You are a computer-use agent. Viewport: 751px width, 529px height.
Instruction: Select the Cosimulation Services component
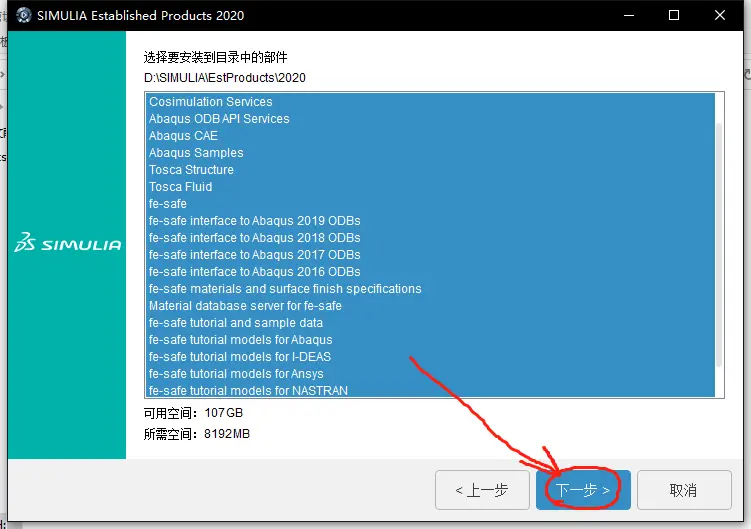[430, 102]
